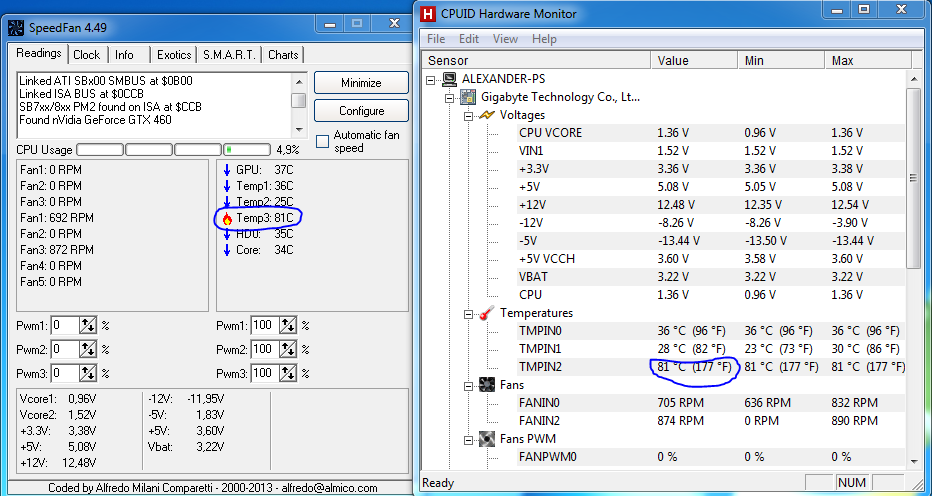Collapse the ALEXANDER-PS tree node
This screenshot has height=496, width=932.
tap(431, 79)
